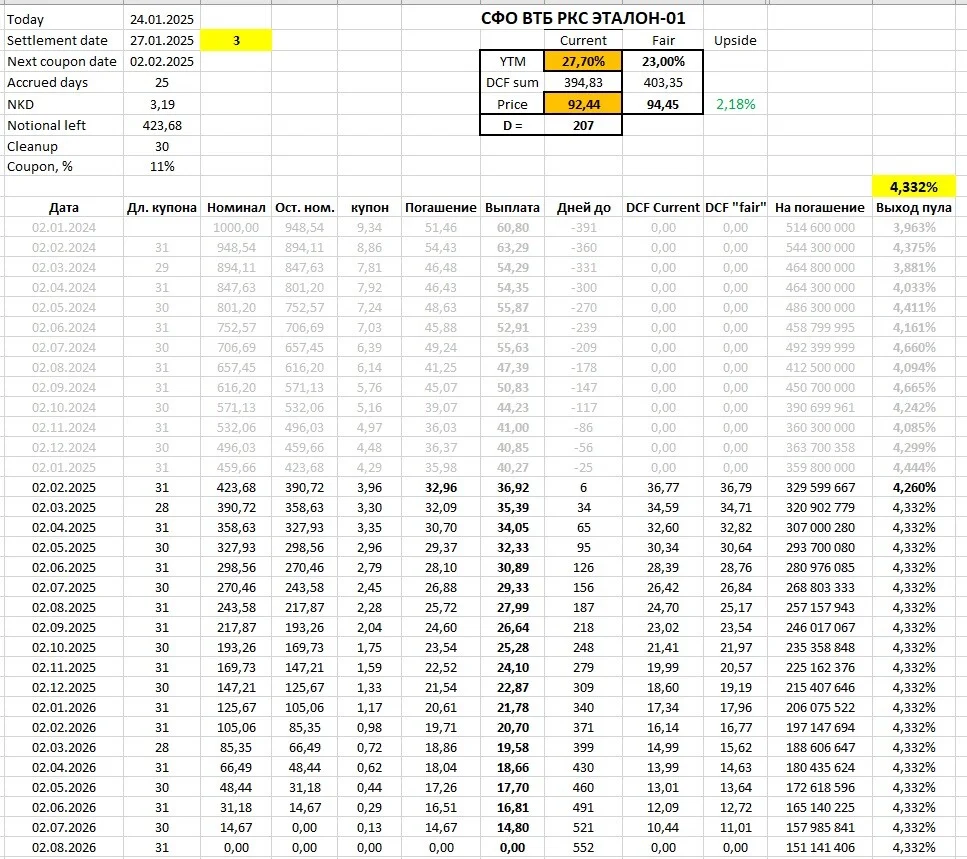Image resolution: width=967 pixels, height=859 pixels.
Task: Select the Fair column label
Action: pos(663,41)
